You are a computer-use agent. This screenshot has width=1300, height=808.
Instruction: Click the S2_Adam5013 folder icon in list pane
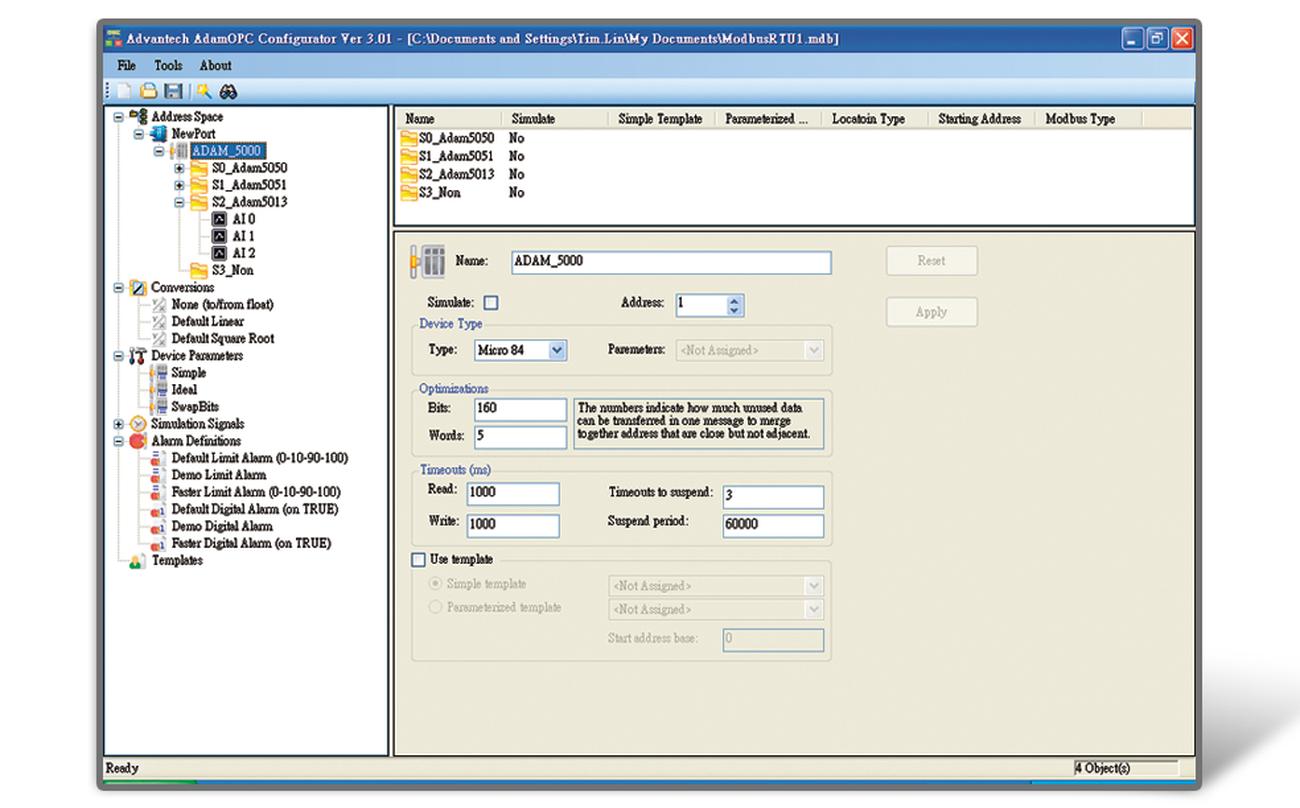pyautogui.click(x=409, y=174)
